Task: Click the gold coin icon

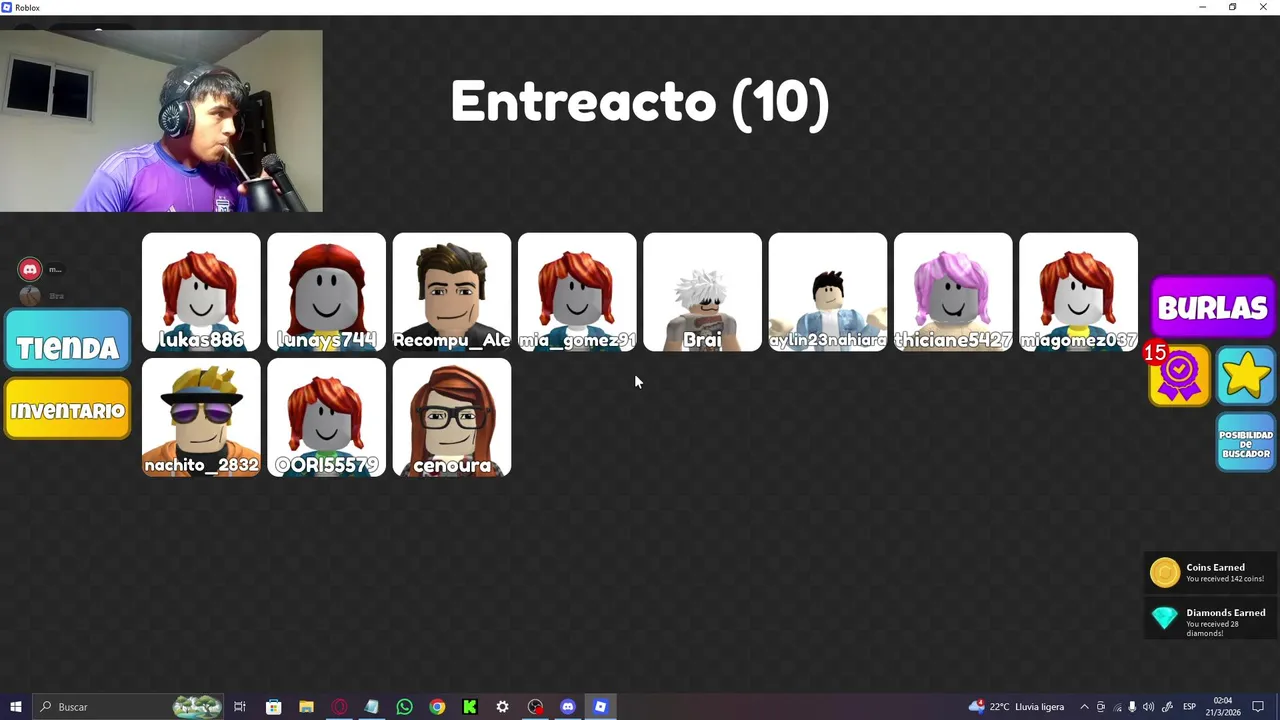Action: coord(1165,572)
